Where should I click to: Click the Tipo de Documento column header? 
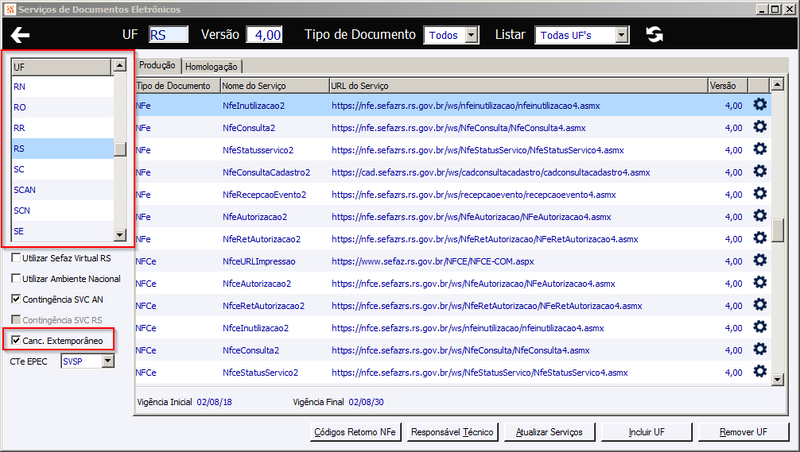pos(178,86)
